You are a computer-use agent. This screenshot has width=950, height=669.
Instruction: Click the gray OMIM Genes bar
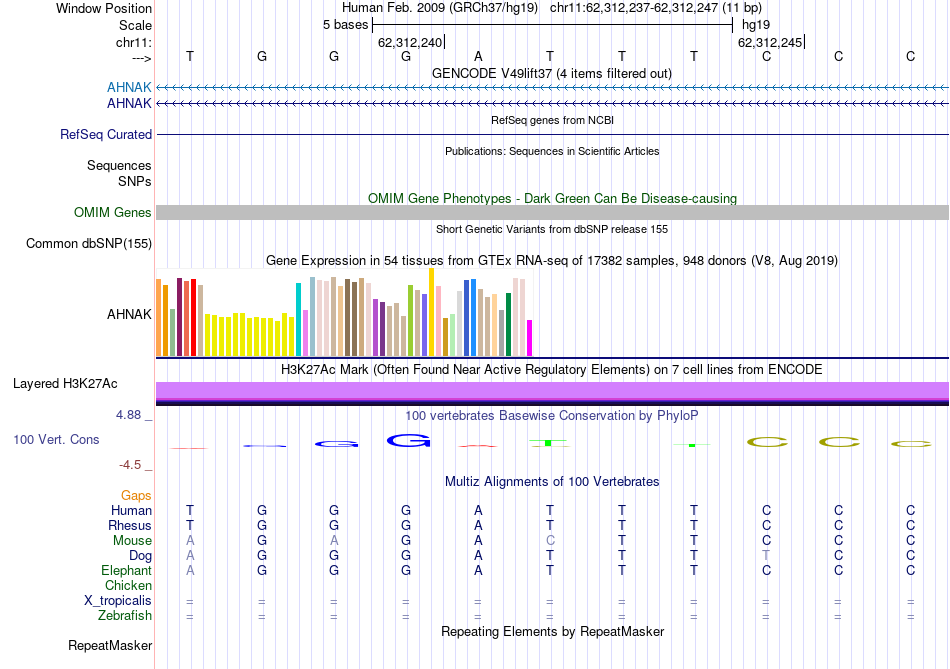[553, 212]
